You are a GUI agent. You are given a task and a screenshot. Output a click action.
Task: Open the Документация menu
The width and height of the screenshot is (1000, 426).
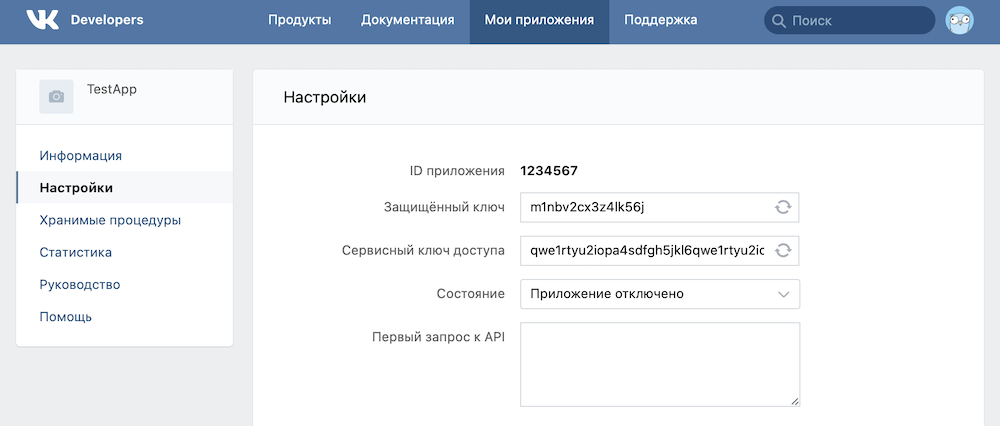pyautogui.click(x=408, y=20)
